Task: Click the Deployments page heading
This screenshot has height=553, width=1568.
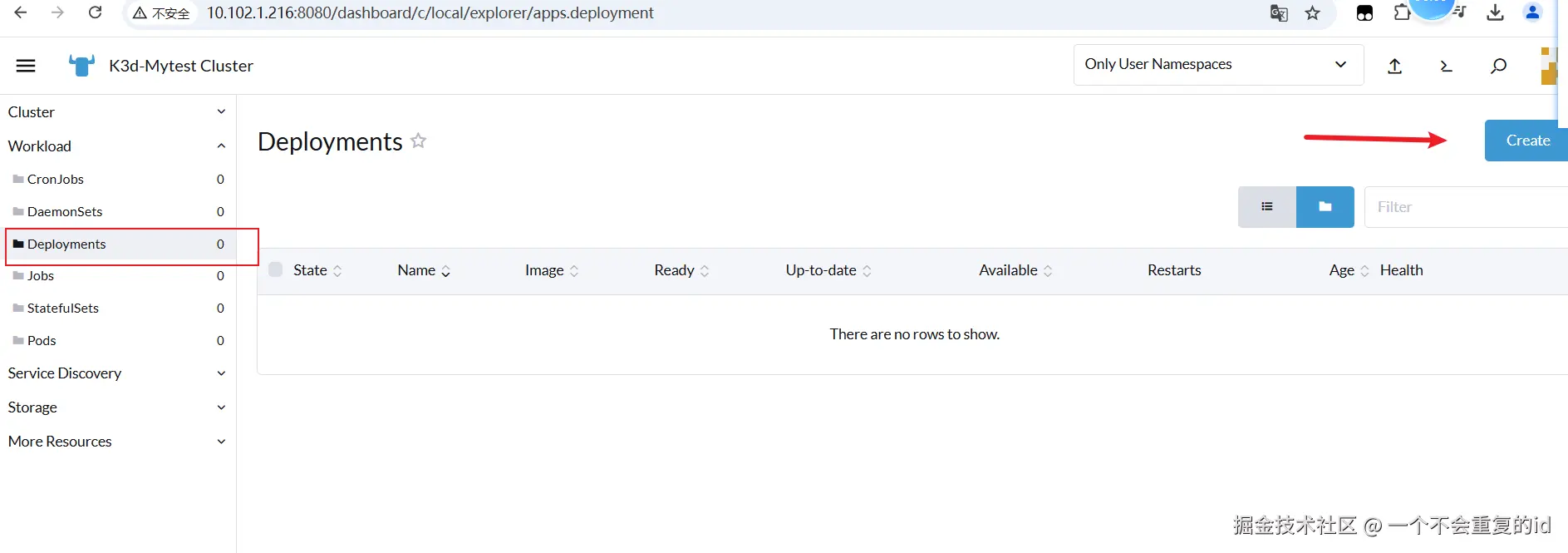Action: coord(330,141)
